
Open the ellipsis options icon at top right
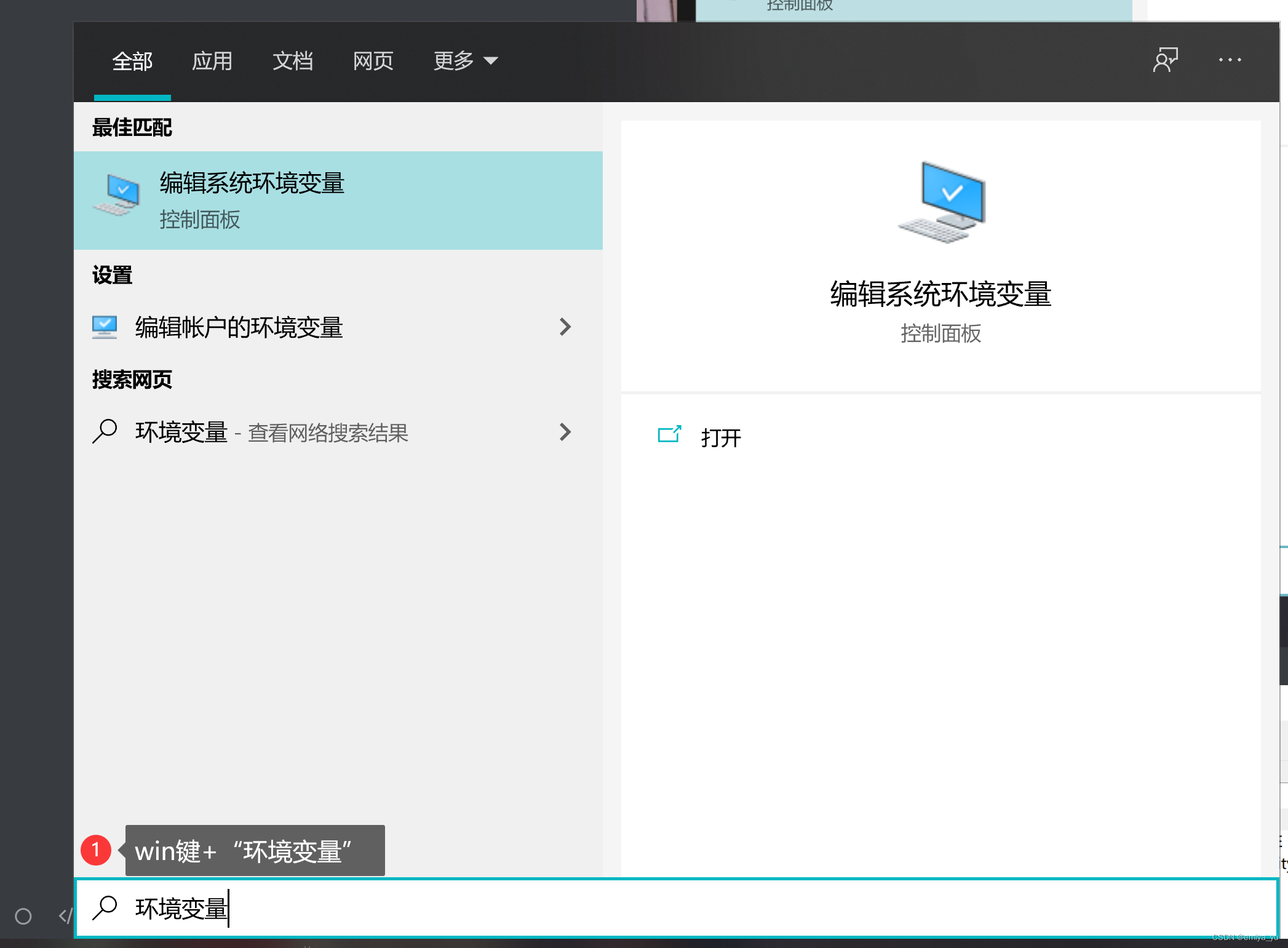(x=1230, y=60)
